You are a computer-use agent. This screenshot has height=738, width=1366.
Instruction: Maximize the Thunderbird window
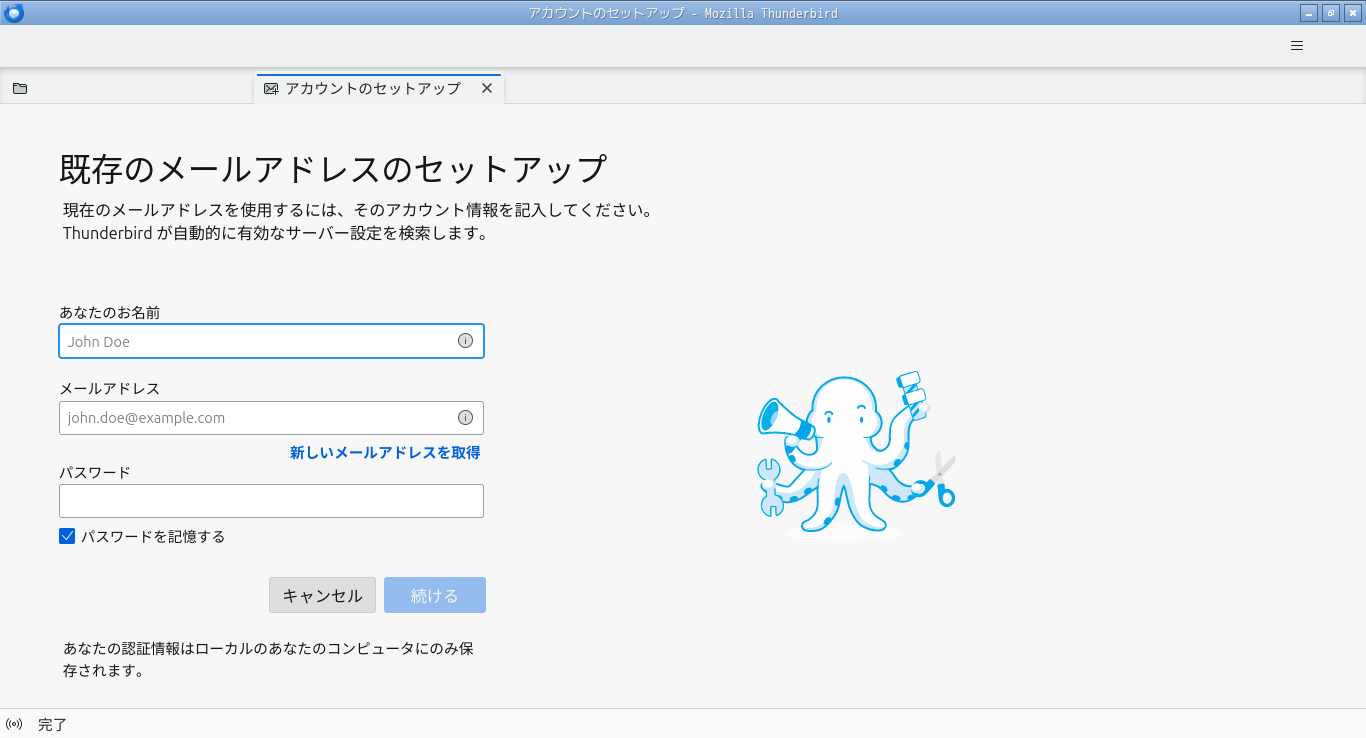pyautogui.click(x=1331, y=13)
